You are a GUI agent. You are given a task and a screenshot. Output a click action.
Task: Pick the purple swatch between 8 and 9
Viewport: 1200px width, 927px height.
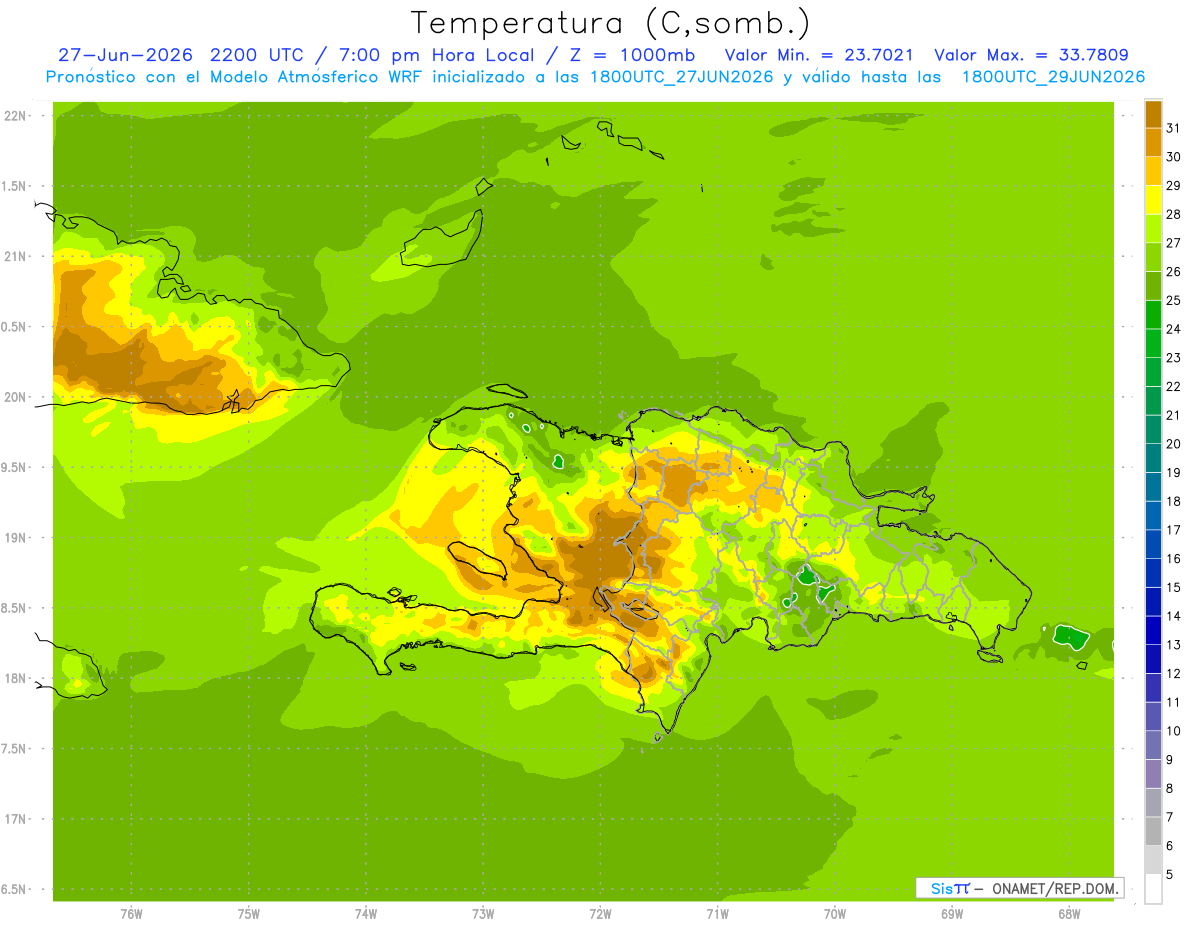[1153, 774]
